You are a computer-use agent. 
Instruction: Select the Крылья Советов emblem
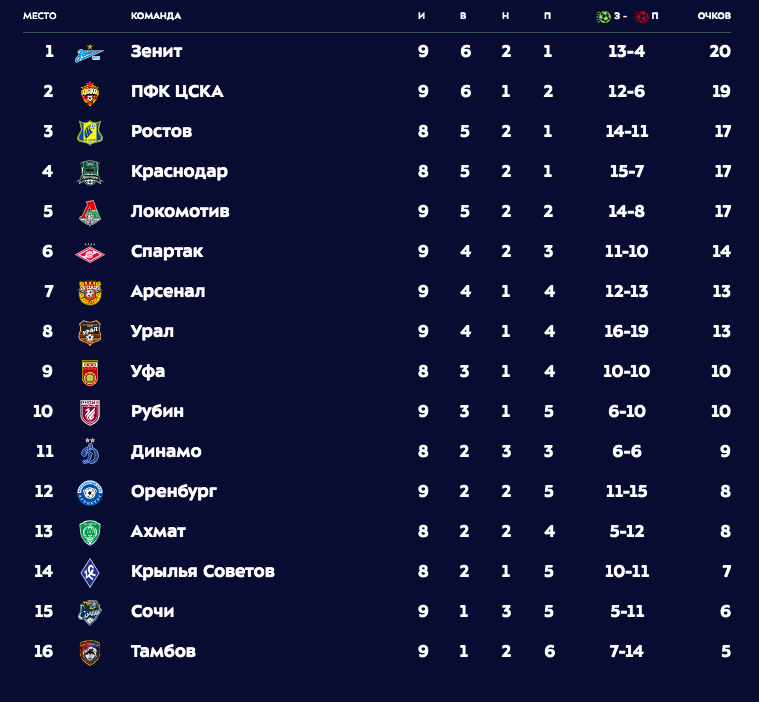click(90, 572)
